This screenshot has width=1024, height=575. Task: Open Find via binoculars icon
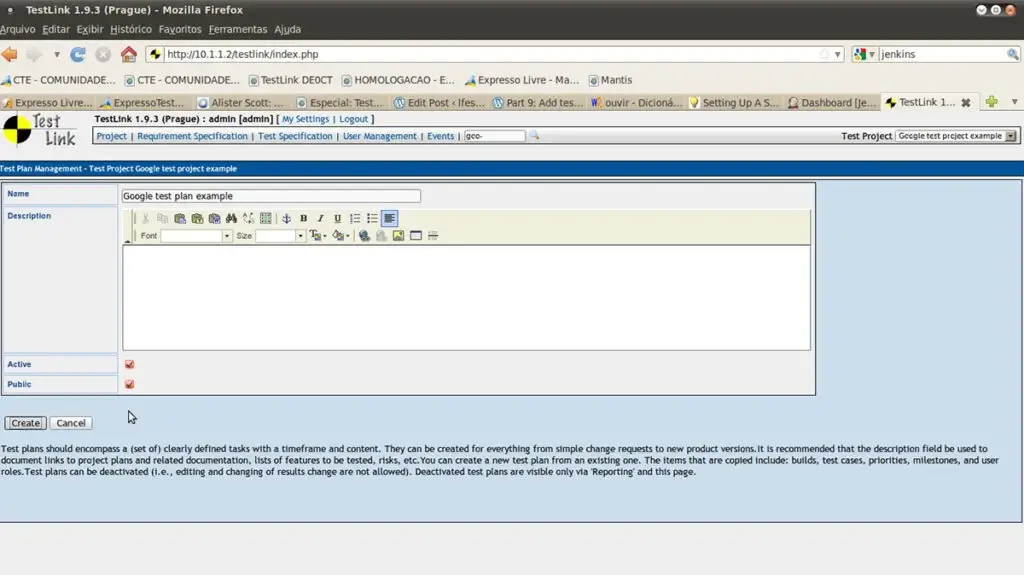coord(231,218)
